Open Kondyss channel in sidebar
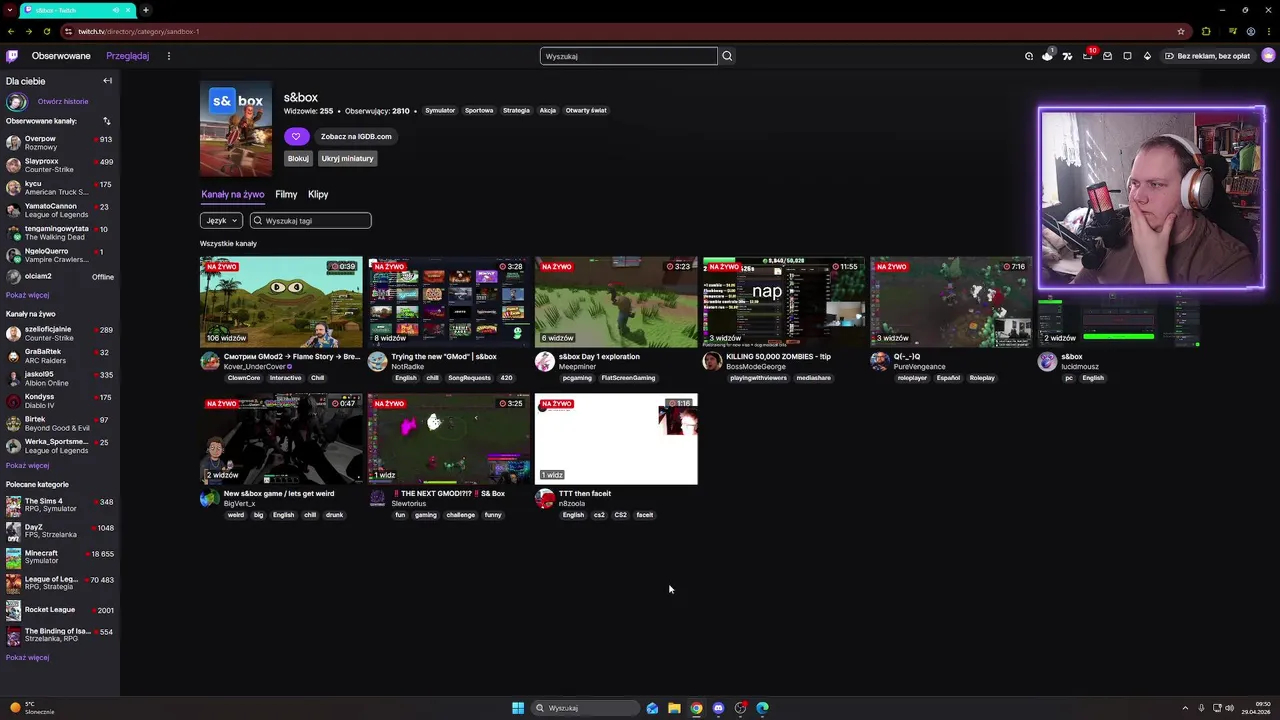The image size is (1280, 720). click(x=59, y=401)
